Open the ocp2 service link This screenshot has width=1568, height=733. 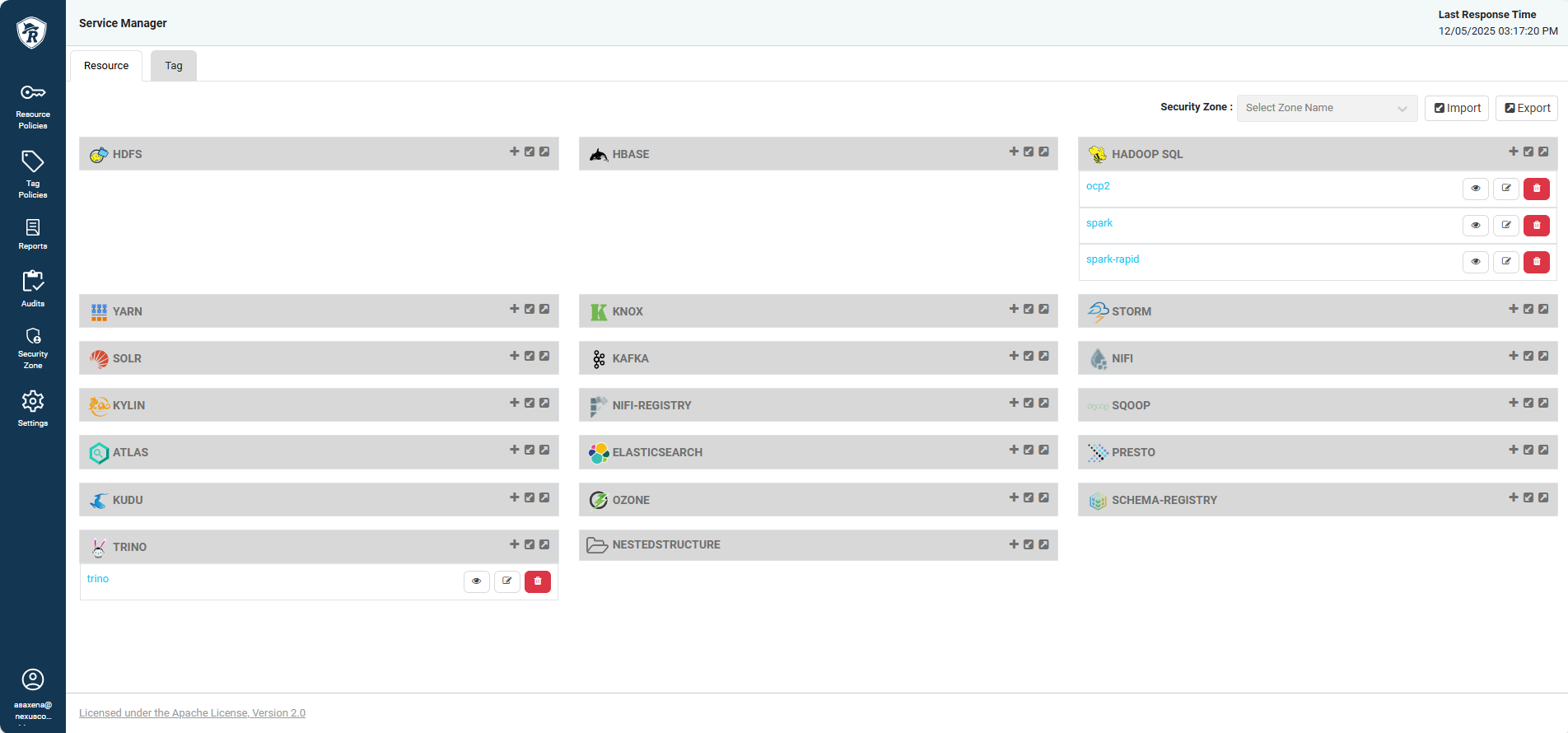1098,186
